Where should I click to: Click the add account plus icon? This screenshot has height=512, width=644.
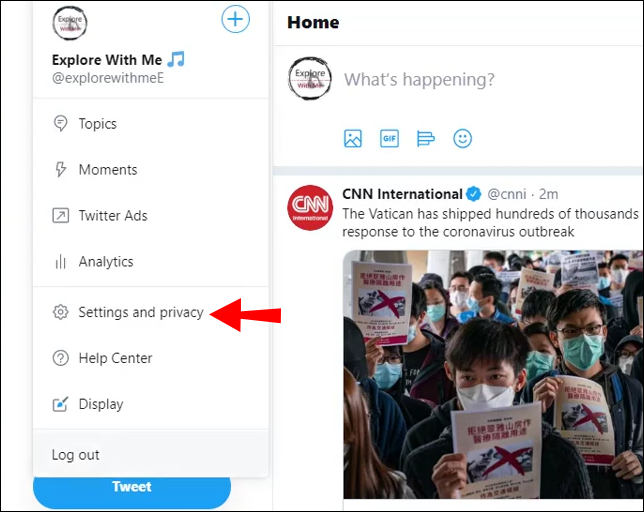[235, 18]
